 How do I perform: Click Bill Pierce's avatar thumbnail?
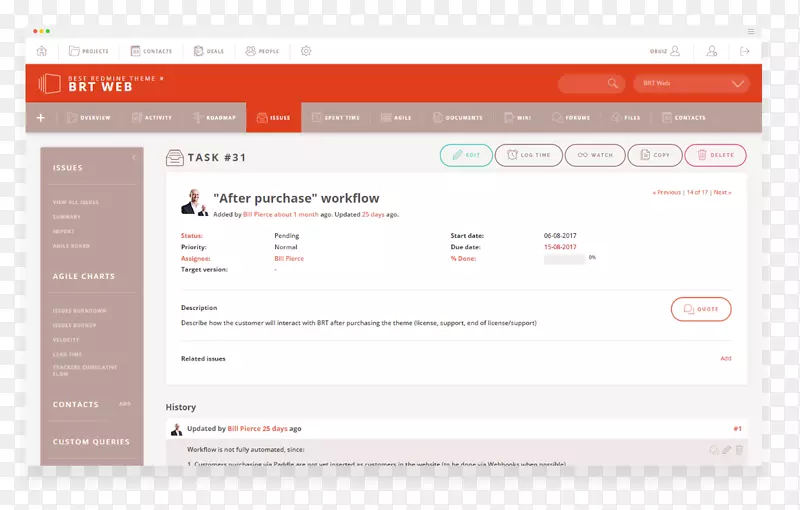[x=194, y=203]
